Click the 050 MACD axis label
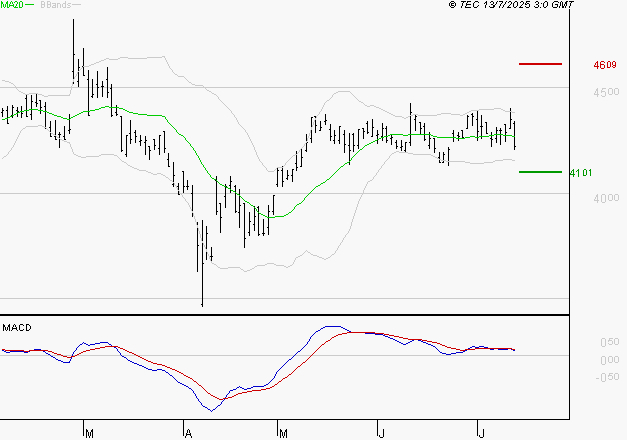627x440 pixels. pos(610,342)
